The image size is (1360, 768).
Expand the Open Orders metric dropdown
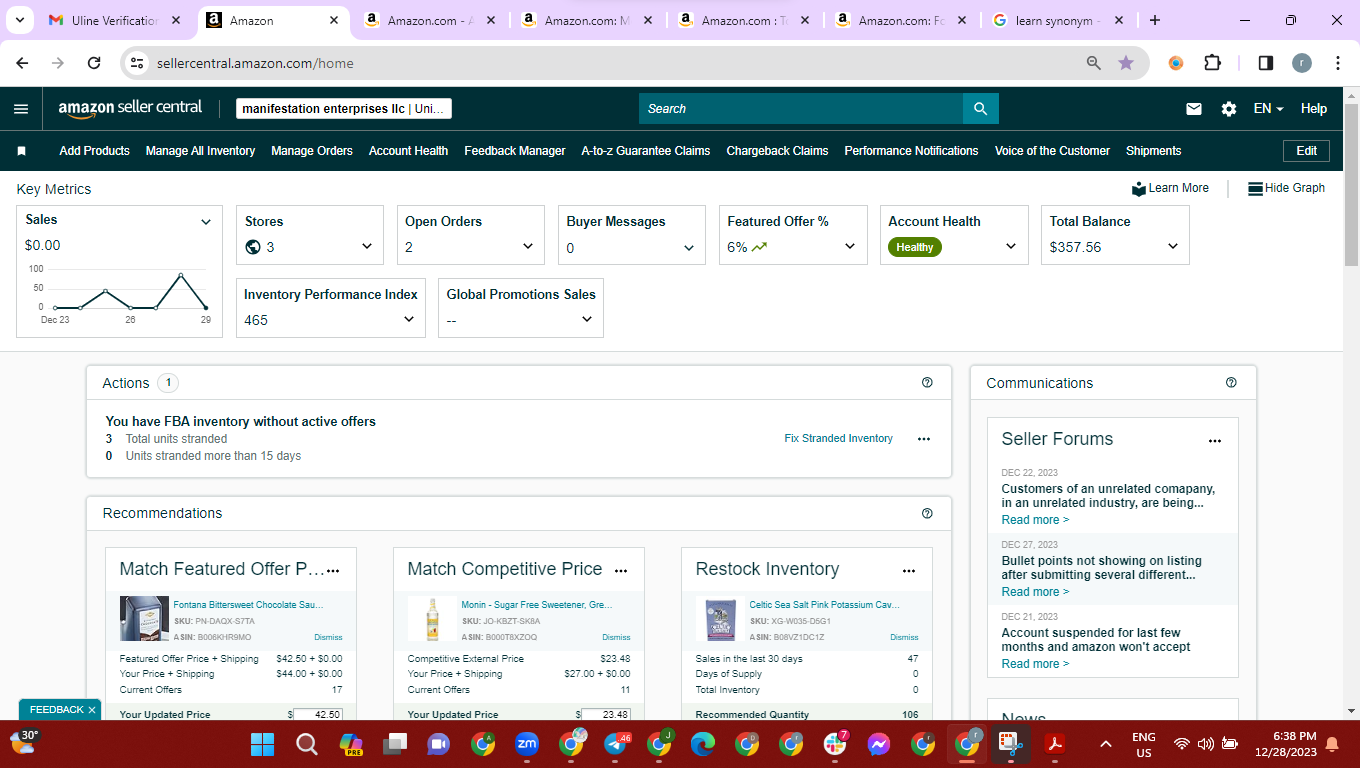click(528, 247)
